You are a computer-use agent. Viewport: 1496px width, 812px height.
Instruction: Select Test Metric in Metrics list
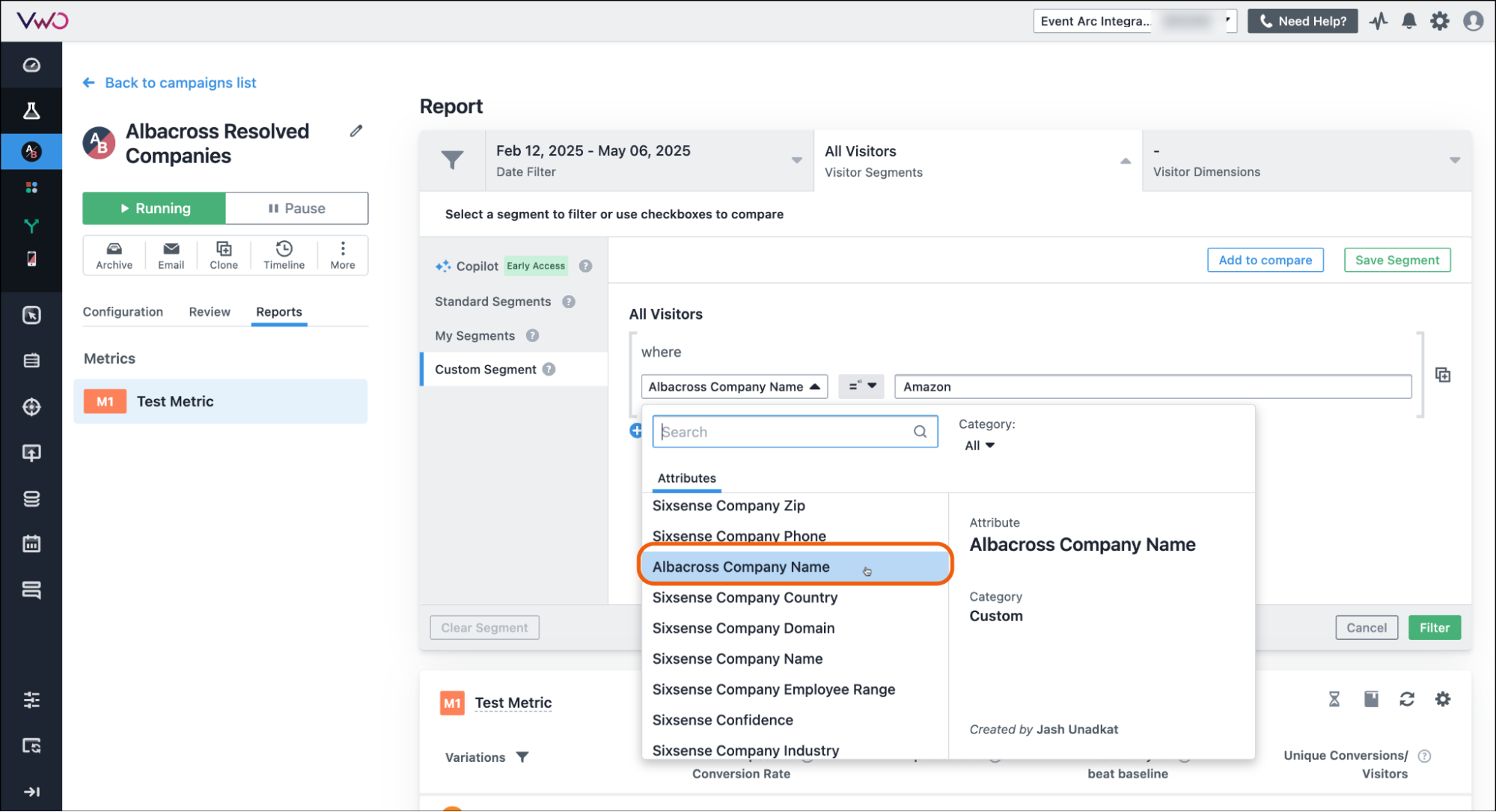coord(221,402)
